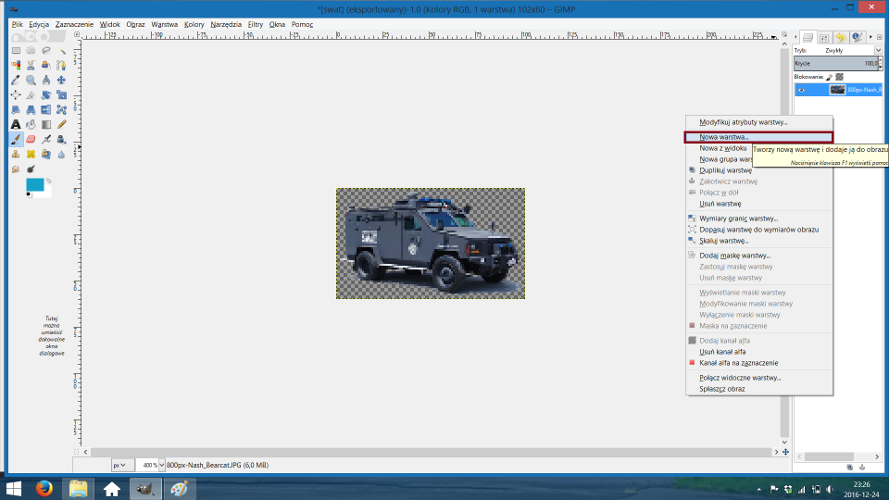The height and width of the screenshot is (500, 889).
Task: Select the Cage Transform tool
Action: tap(62, 109)
